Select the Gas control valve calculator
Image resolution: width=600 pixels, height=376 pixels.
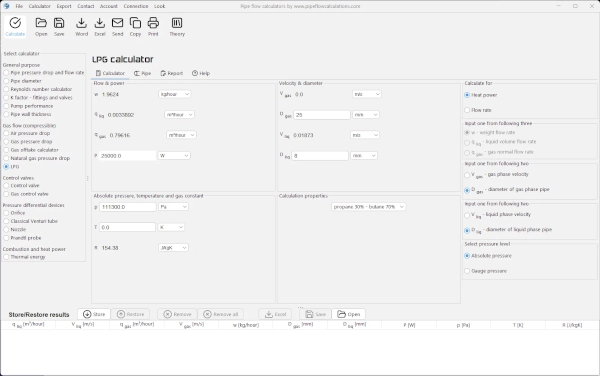tap(26, 194)
